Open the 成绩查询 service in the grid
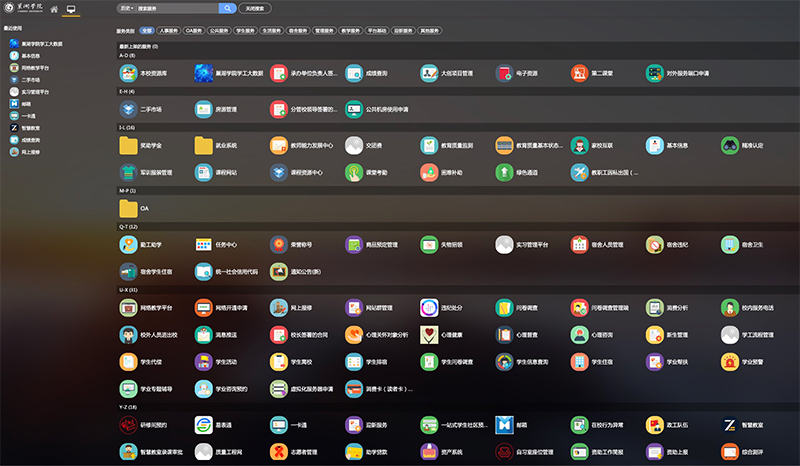This screenshot has width=800, height=466. (x=353, y=73)
